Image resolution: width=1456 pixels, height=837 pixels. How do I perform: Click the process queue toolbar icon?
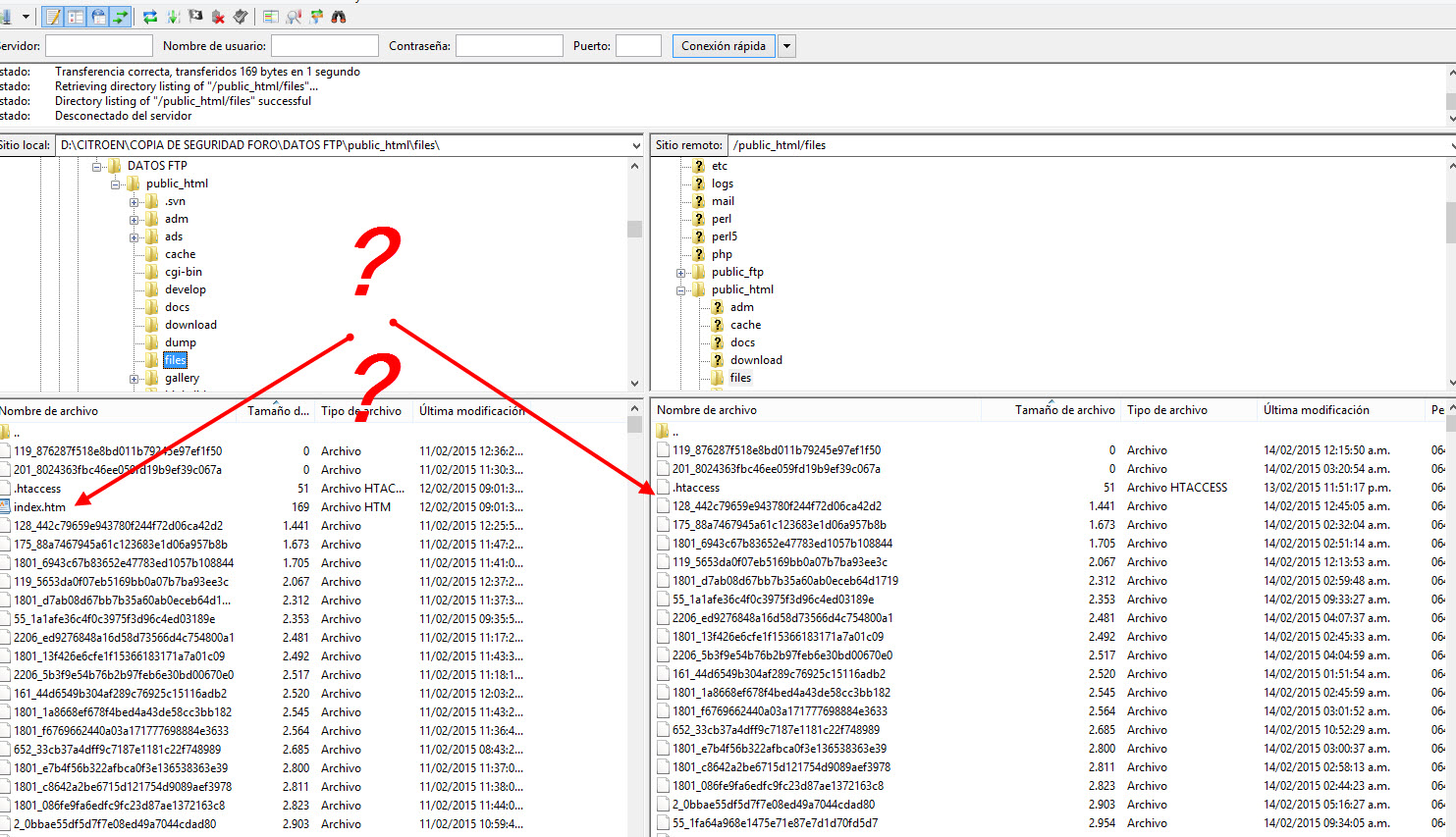pyautogui.click(x=173, y=17)
